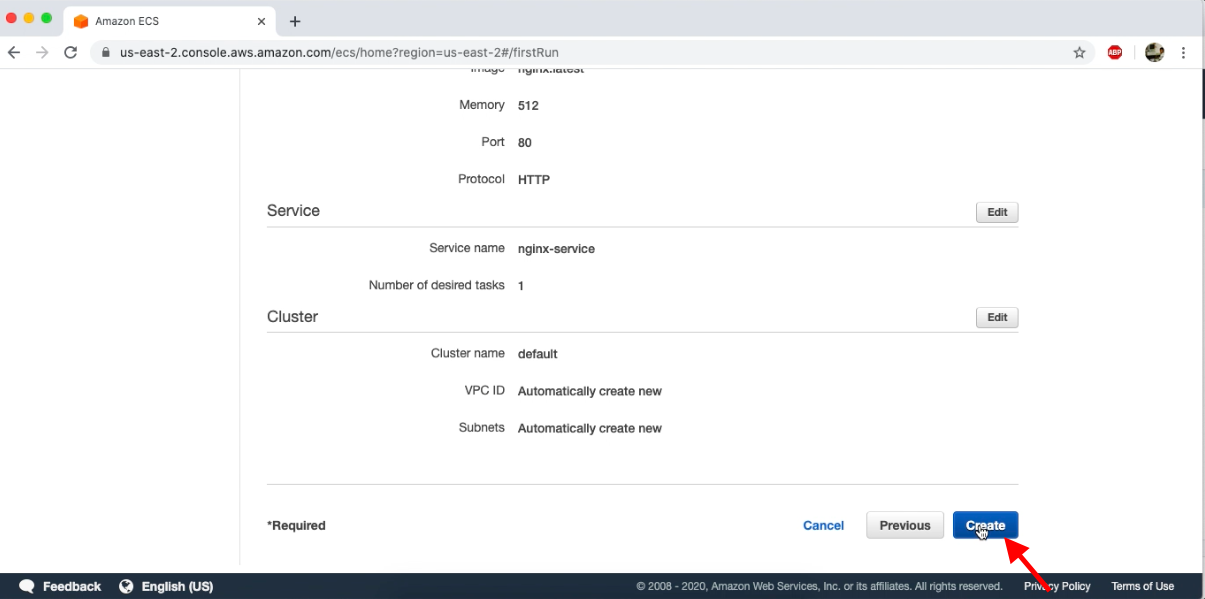This screenshot has width=1205, height=599.
Task: Click the address bar URL field
Action: pos(400,52)
